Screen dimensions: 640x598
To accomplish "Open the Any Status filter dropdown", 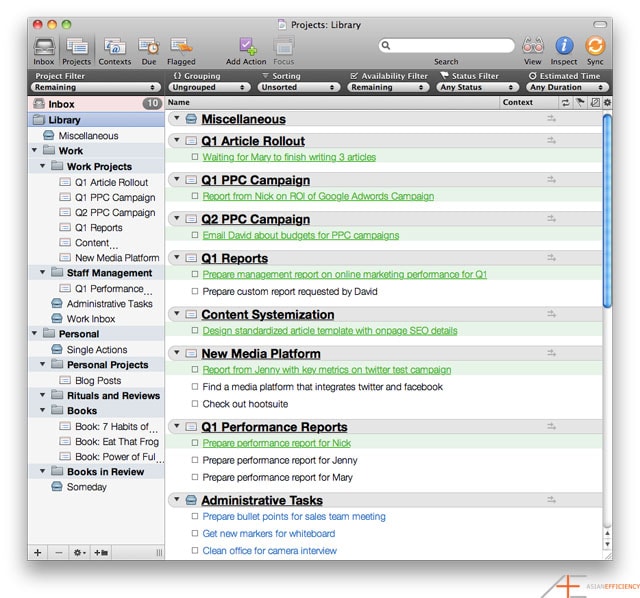I will (477, 87).
